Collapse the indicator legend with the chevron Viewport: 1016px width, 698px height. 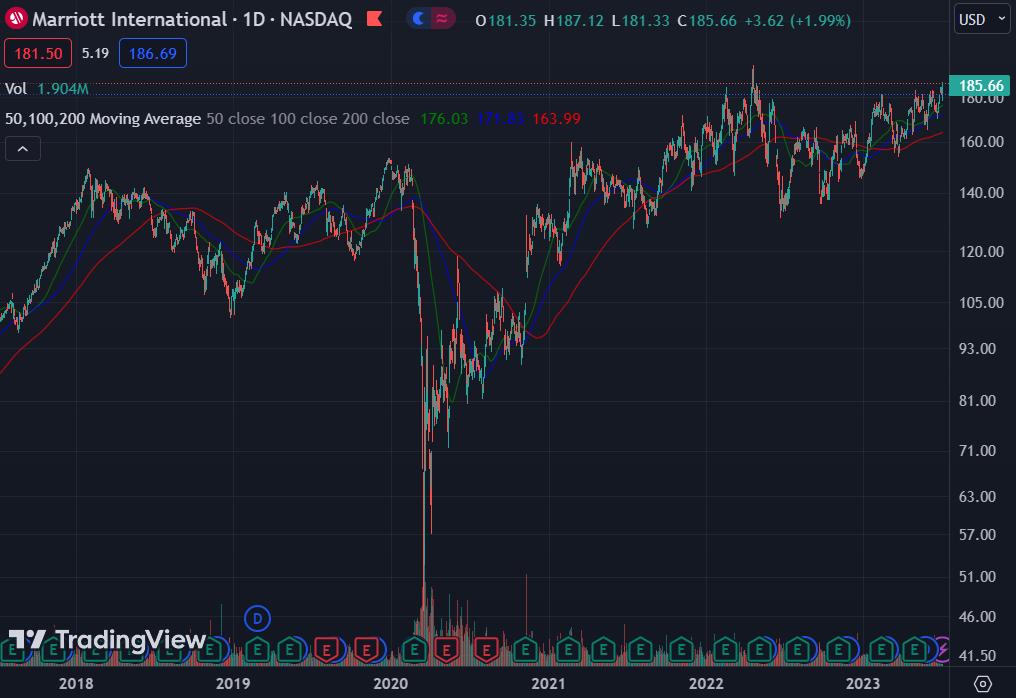tap(23, 149)
